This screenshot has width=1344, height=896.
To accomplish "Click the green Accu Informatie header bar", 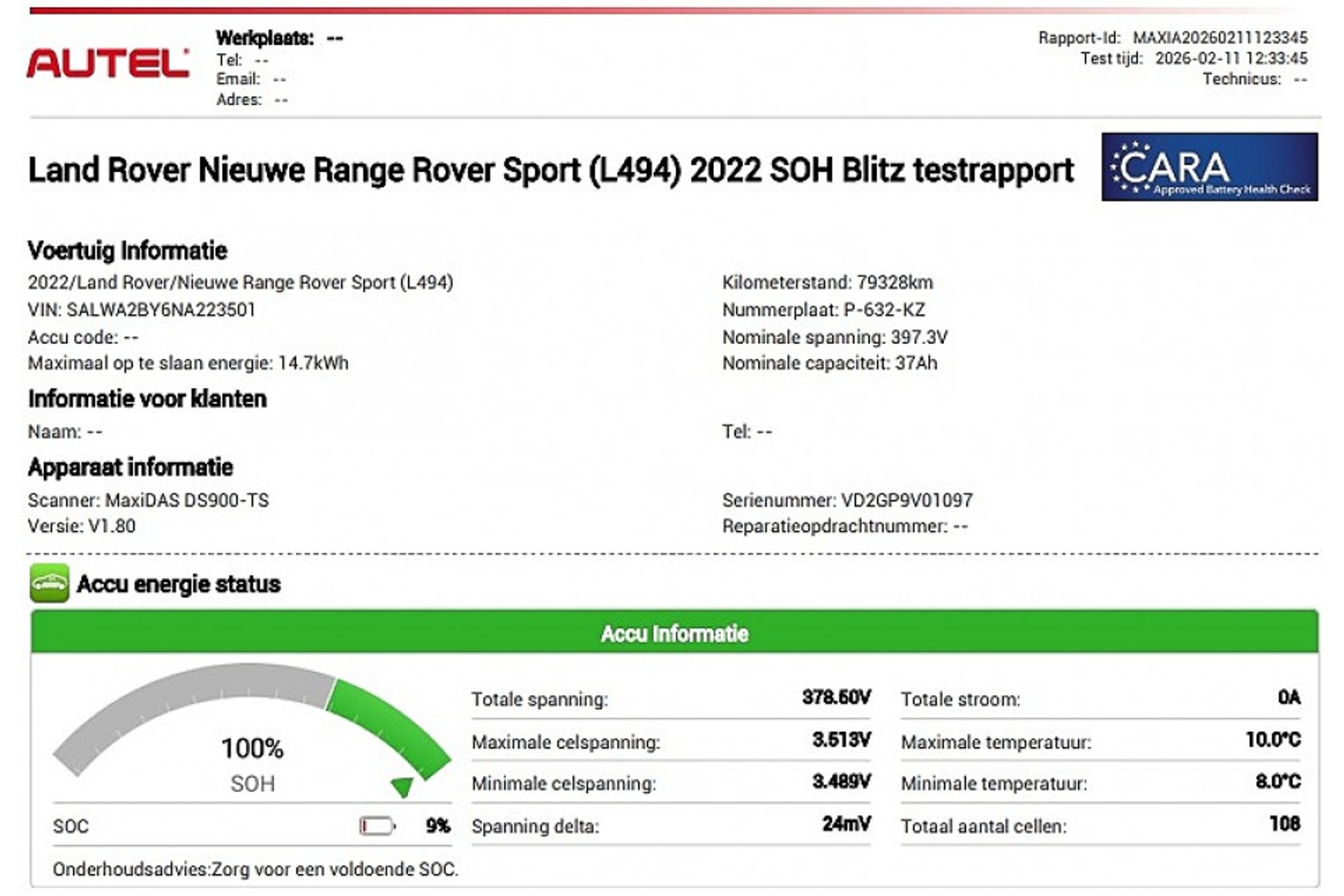I will (674, 633).
